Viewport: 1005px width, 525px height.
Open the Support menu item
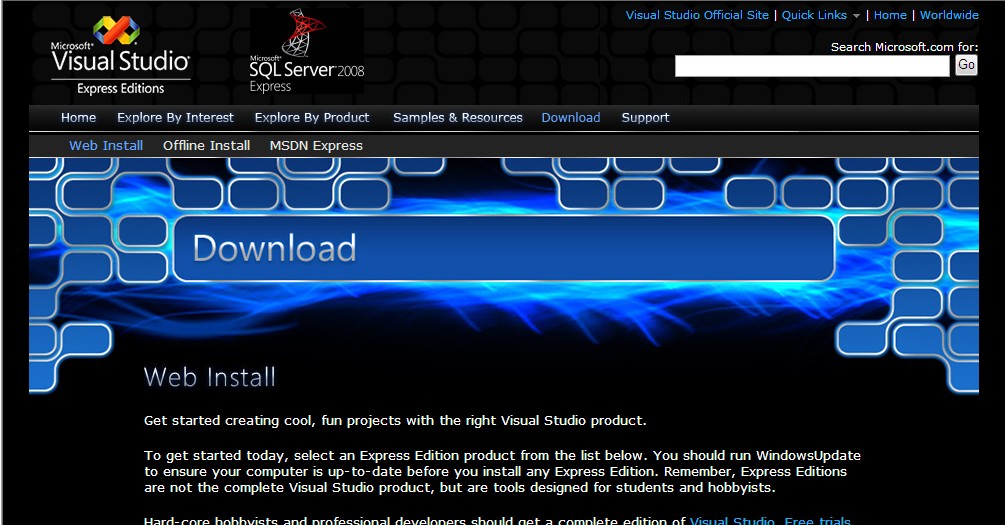(x=645, y=117)
